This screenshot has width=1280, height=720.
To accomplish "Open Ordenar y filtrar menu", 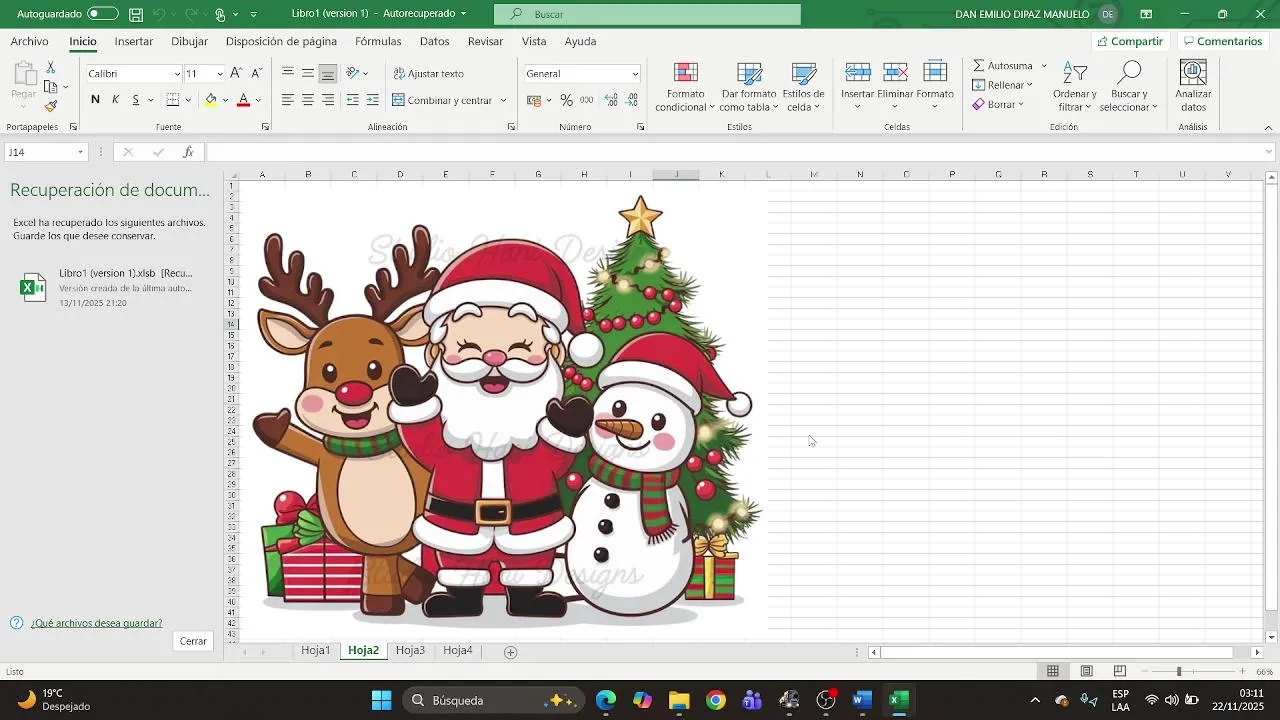I will pos(1075,87).
